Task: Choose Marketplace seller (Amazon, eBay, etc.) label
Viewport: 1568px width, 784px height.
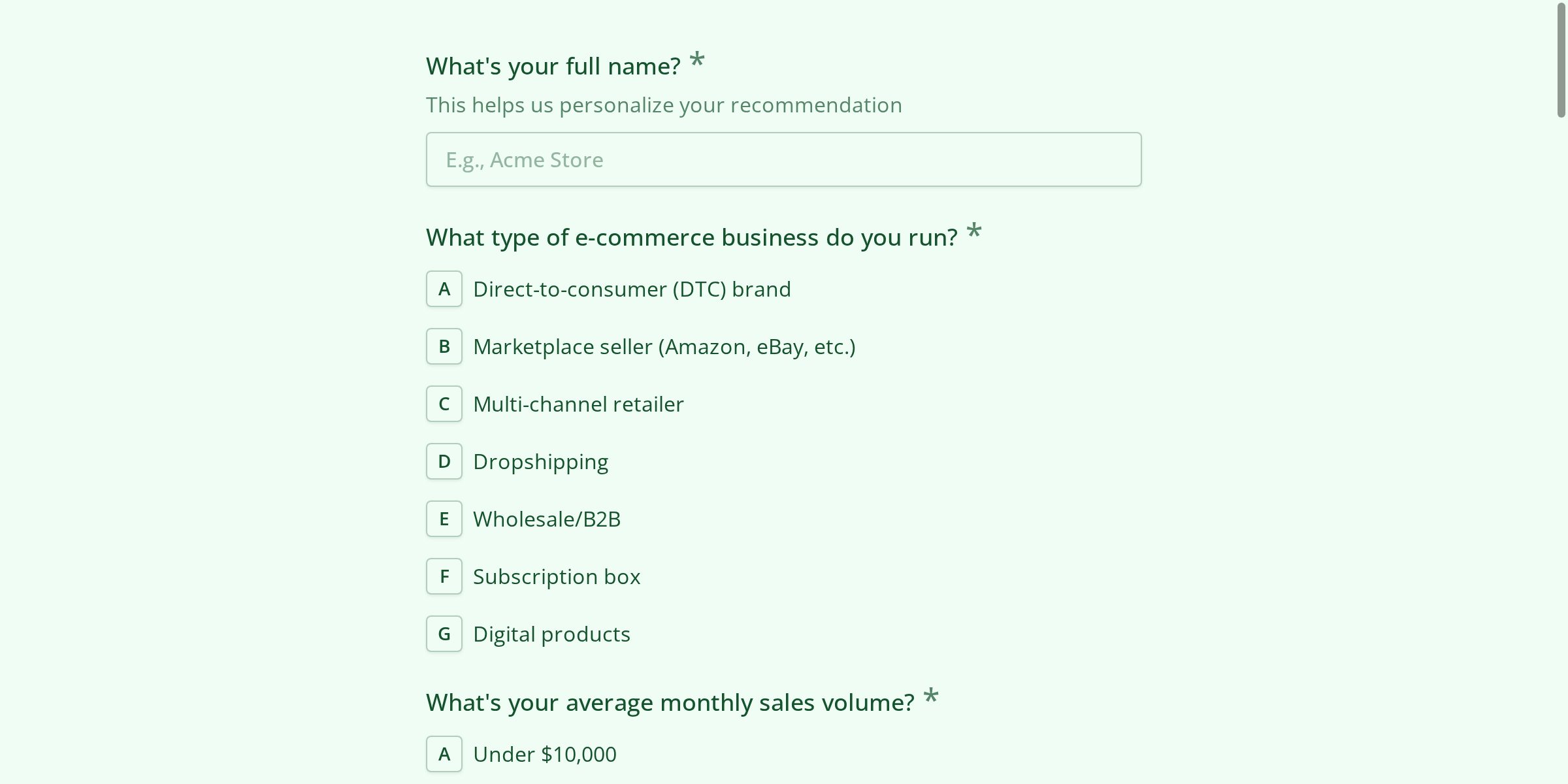Action: pos(664,346)
